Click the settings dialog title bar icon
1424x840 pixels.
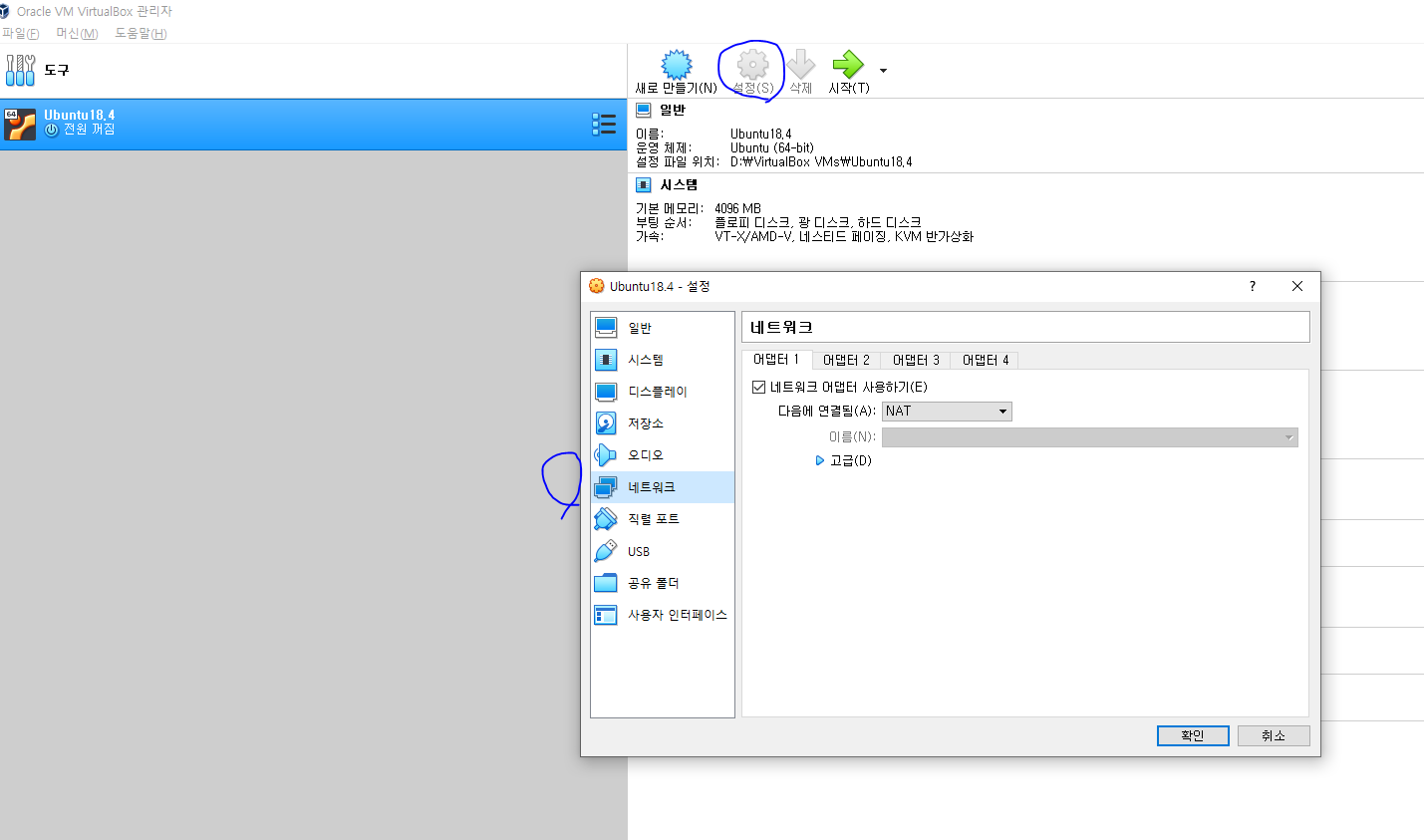pos(597,286)
